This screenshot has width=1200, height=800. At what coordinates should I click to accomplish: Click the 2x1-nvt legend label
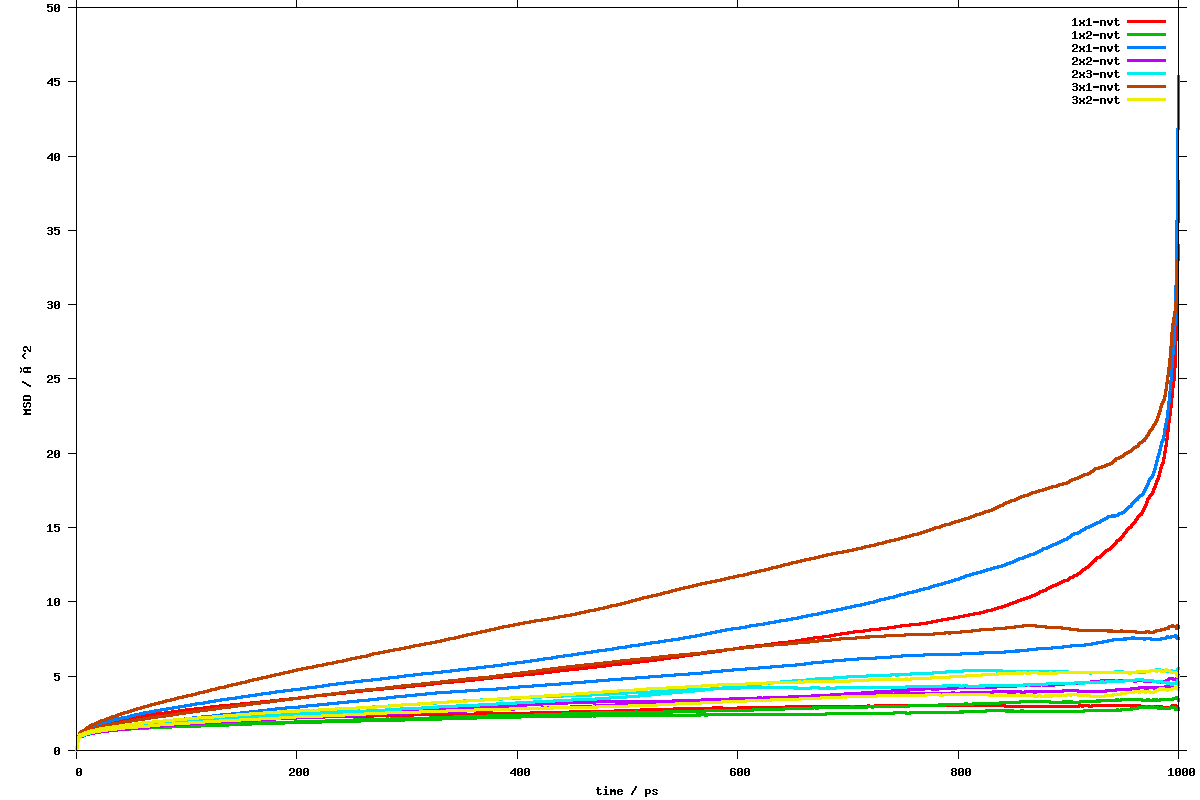[x=1095, y=48]
